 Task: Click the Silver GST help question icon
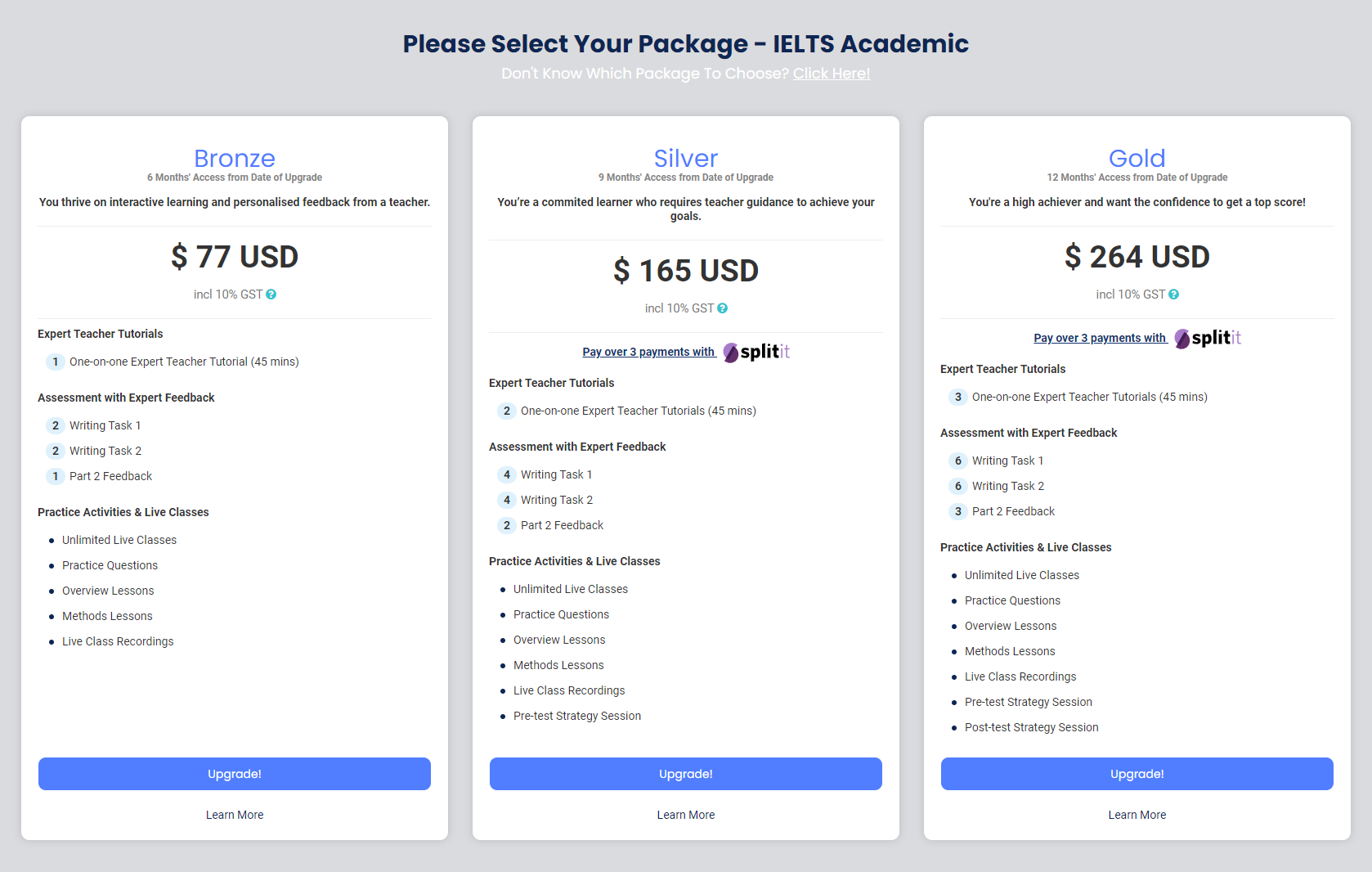tap(723, 308)
